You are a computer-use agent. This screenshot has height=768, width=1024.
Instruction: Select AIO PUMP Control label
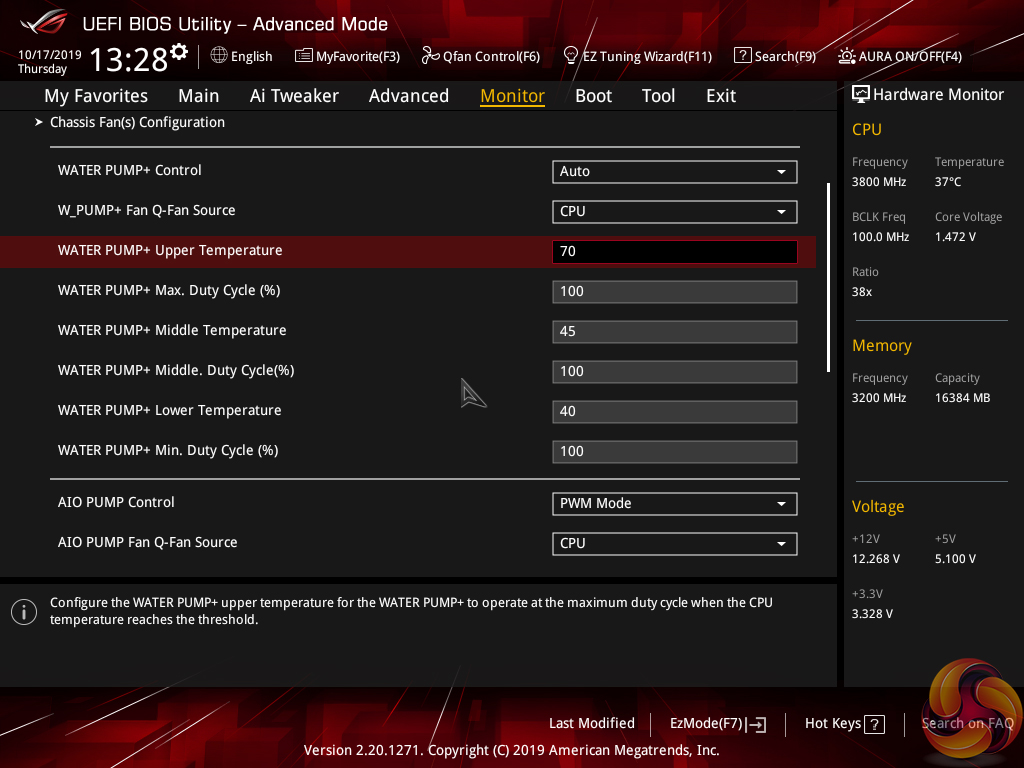[116, 502]
